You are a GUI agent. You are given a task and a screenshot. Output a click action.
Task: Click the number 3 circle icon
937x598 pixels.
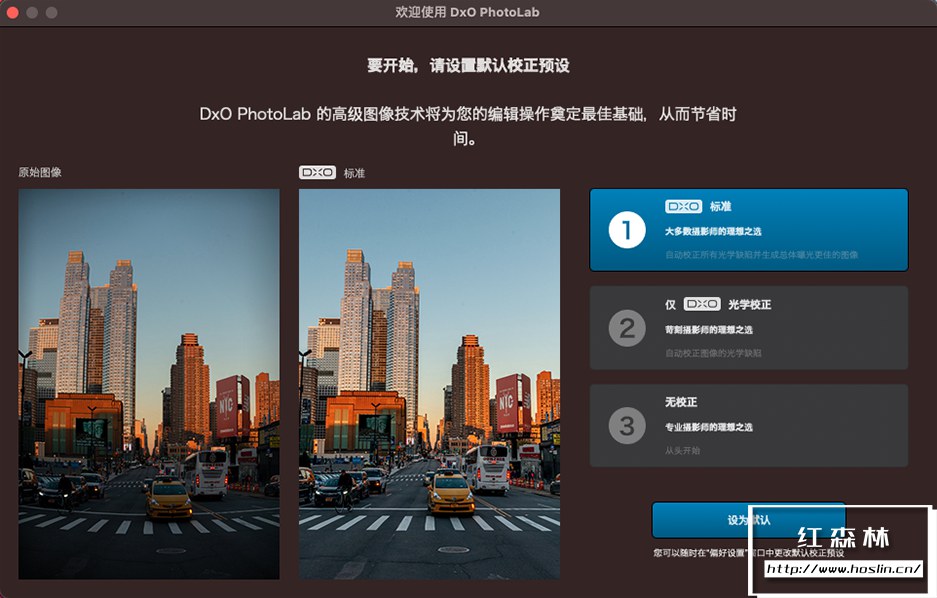627,426
